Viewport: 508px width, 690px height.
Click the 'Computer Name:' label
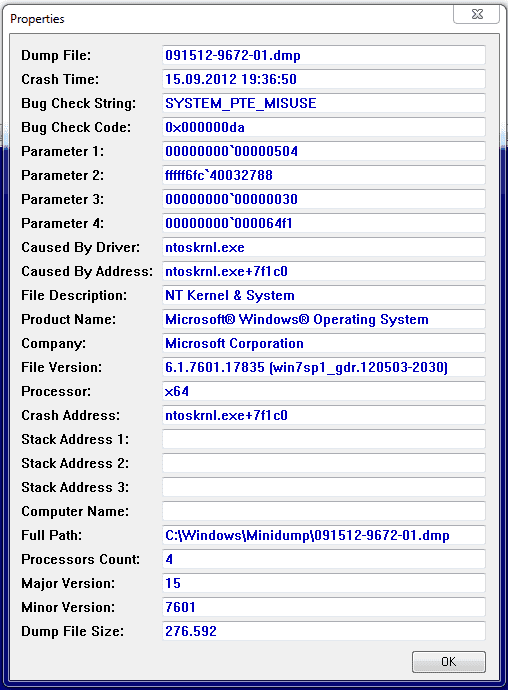click(x=75, y=511)
